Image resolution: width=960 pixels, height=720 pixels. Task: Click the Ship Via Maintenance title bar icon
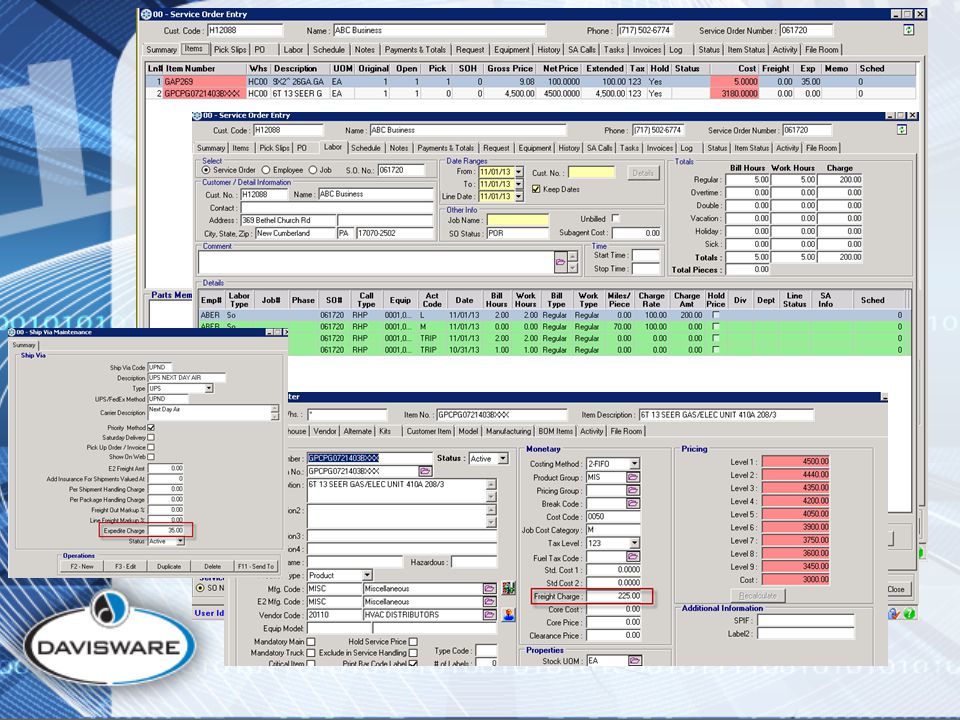click(x=12, y=332)
